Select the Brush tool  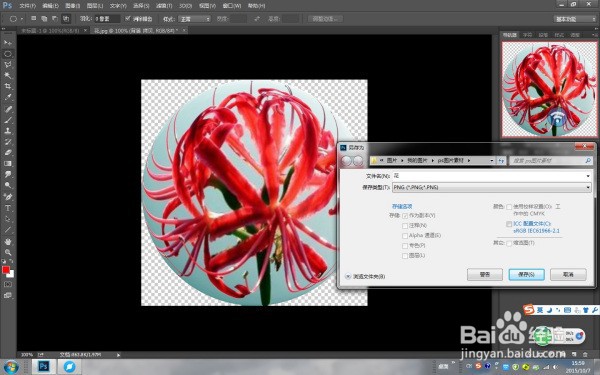[8, 120]
